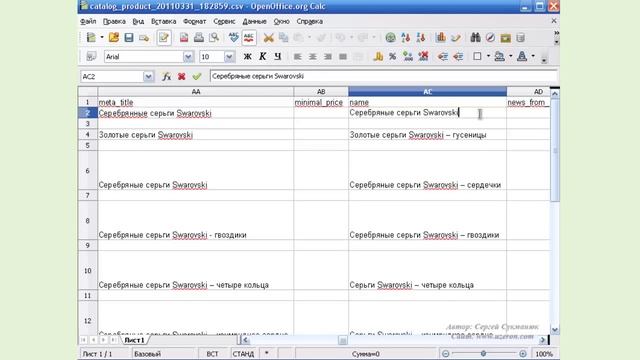Image resolution: width=640 pixels, height=360 pixels.
Task: Add decimal place icon
Action: 408,56
